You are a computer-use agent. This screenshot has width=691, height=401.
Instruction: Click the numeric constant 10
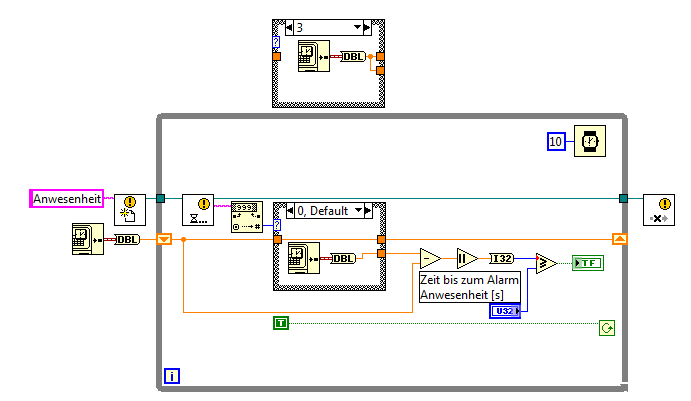556,141
